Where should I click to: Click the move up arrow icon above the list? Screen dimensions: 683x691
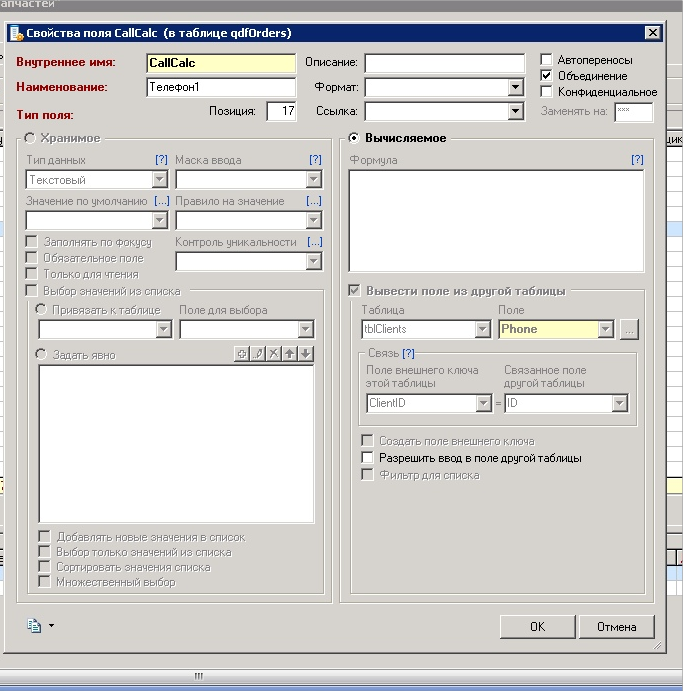[x=290, y=354]
